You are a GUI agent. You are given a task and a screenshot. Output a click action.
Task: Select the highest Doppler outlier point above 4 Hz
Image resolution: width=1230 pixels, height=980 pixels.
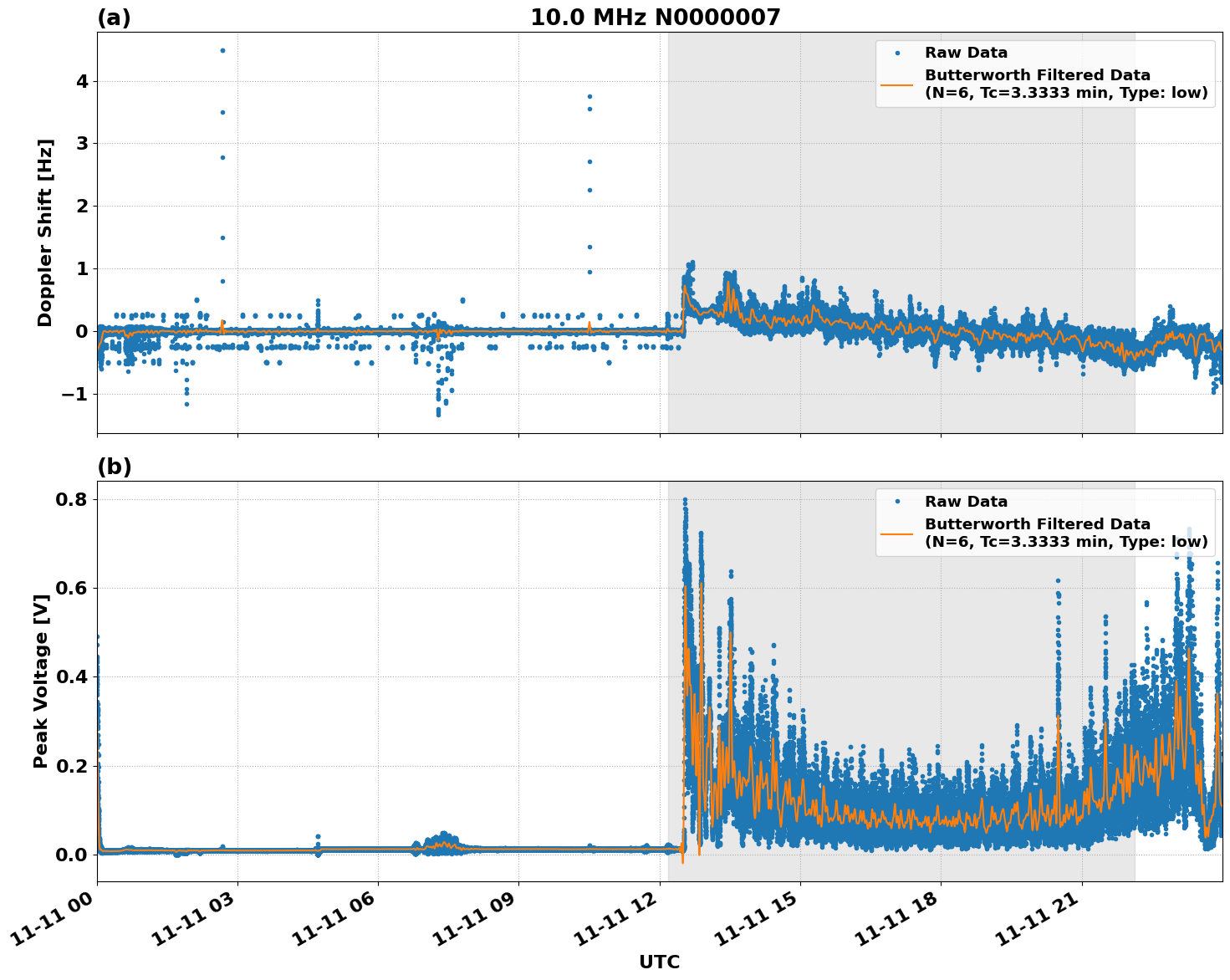click(222, 50)
